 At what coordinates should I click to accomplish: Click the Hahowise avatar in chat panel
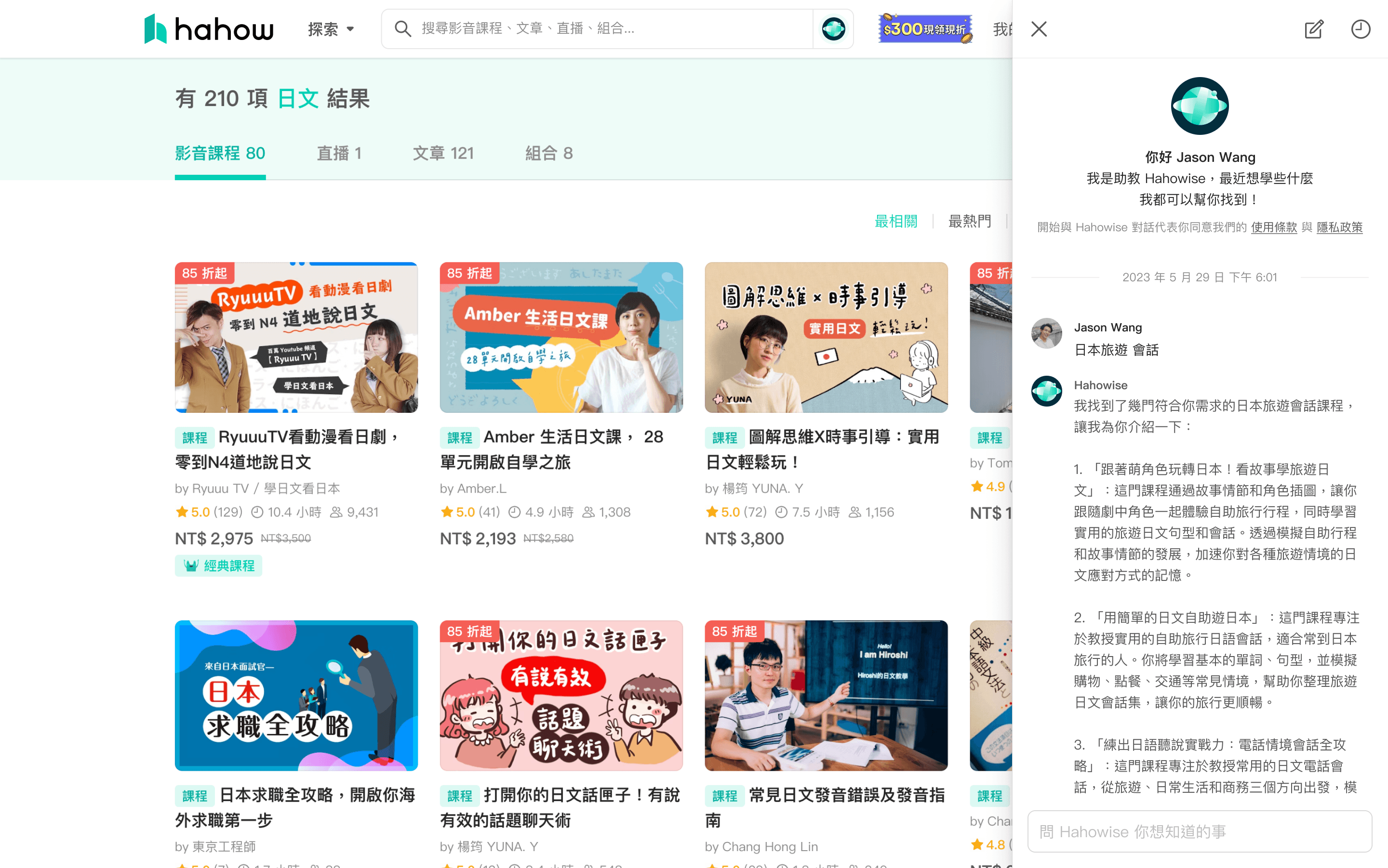click(x=1199, y=106)
